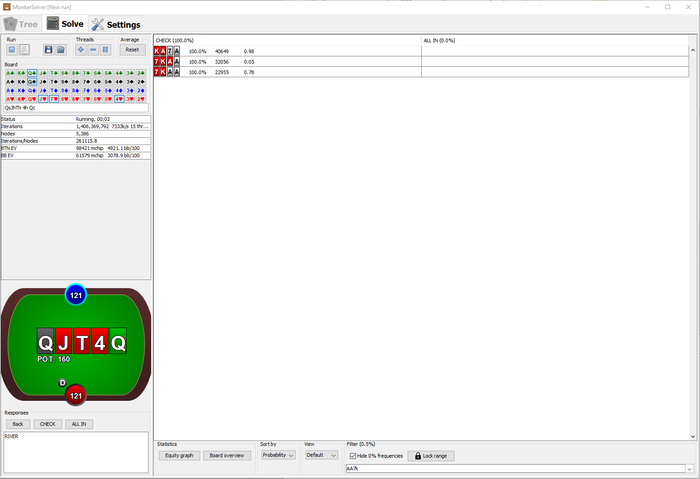Select the Nine of diamonds board card
This screenshot has width=700, height=479.
point(65,91)
